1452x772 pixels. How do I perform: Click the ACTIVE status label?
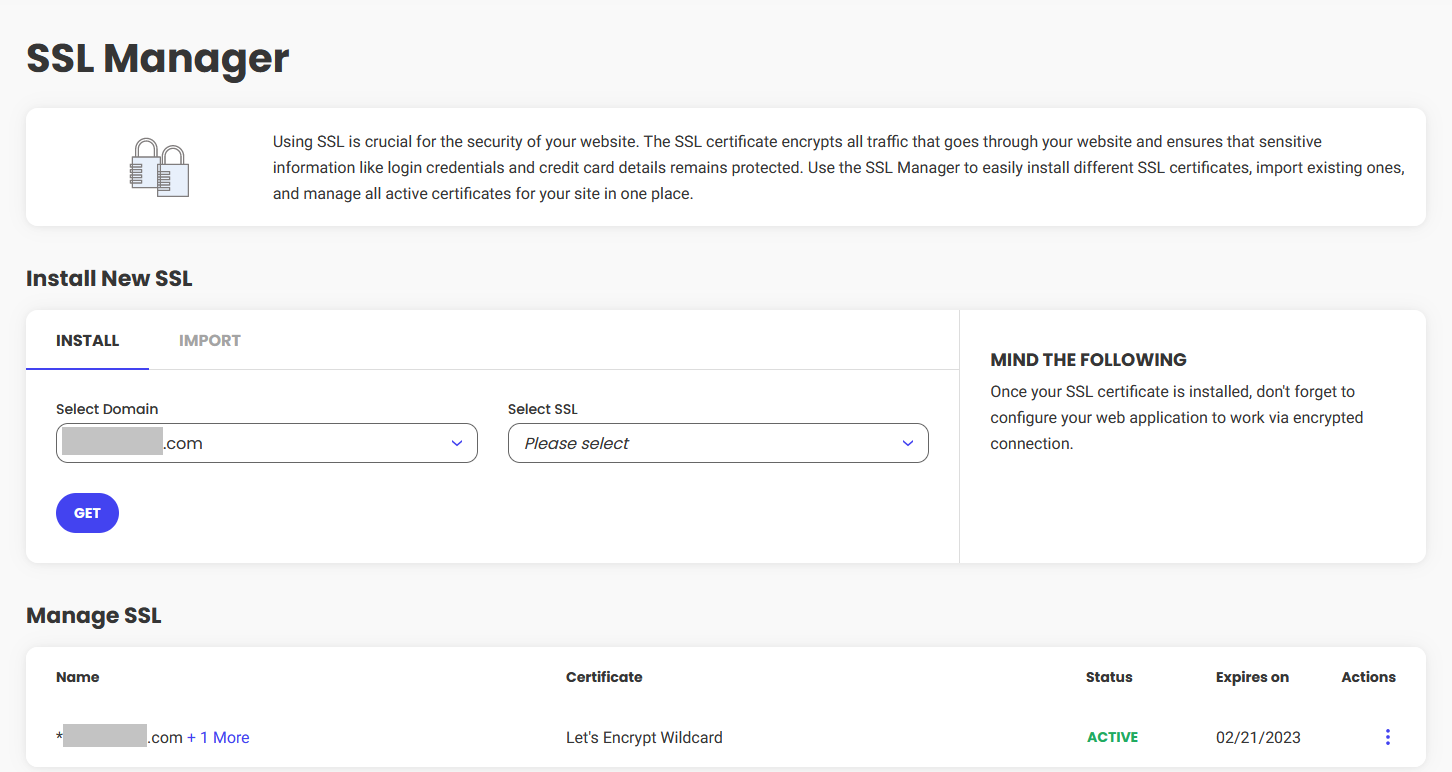(1112, 737)
